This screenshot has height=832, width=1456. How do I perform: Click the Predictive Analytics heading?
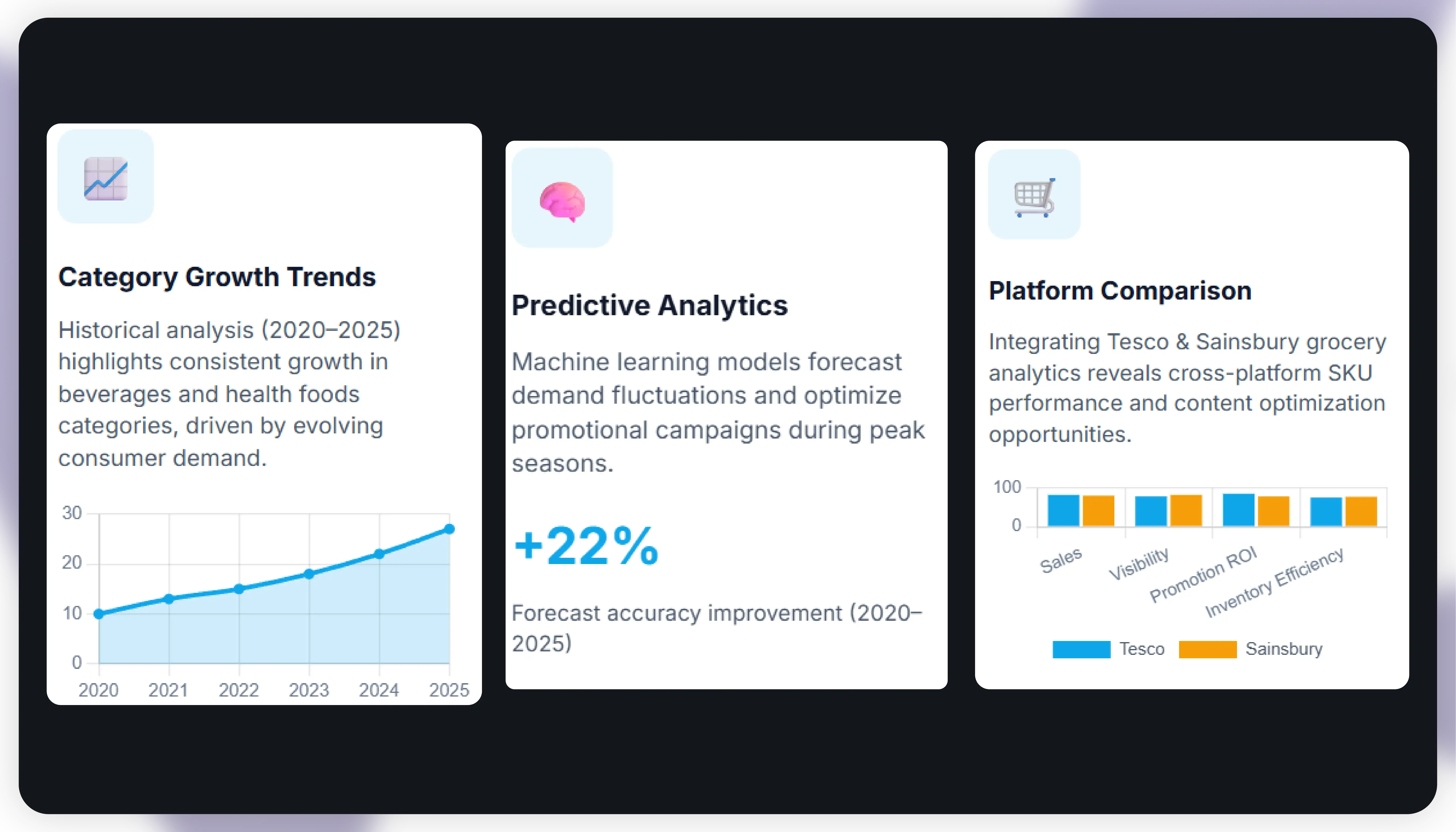pyautogui.click(x=649, y=305)
